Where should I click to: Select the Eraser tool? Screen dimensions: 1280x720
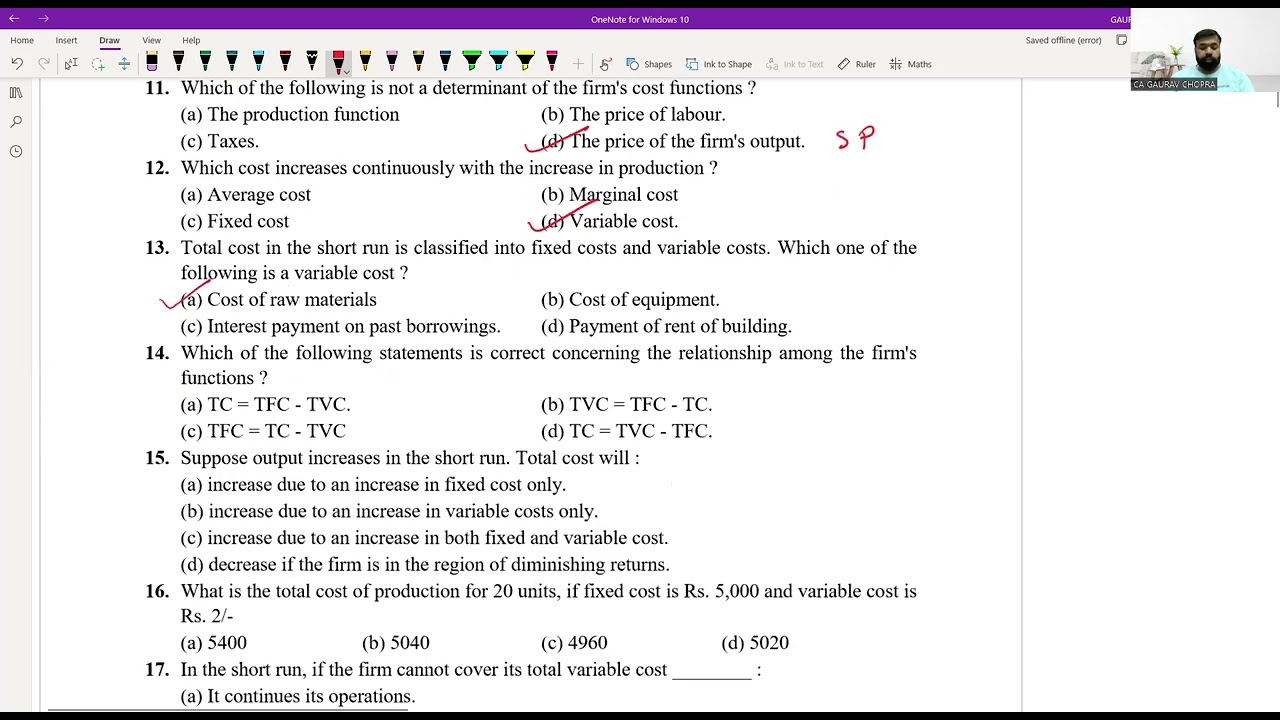[152, 63]
